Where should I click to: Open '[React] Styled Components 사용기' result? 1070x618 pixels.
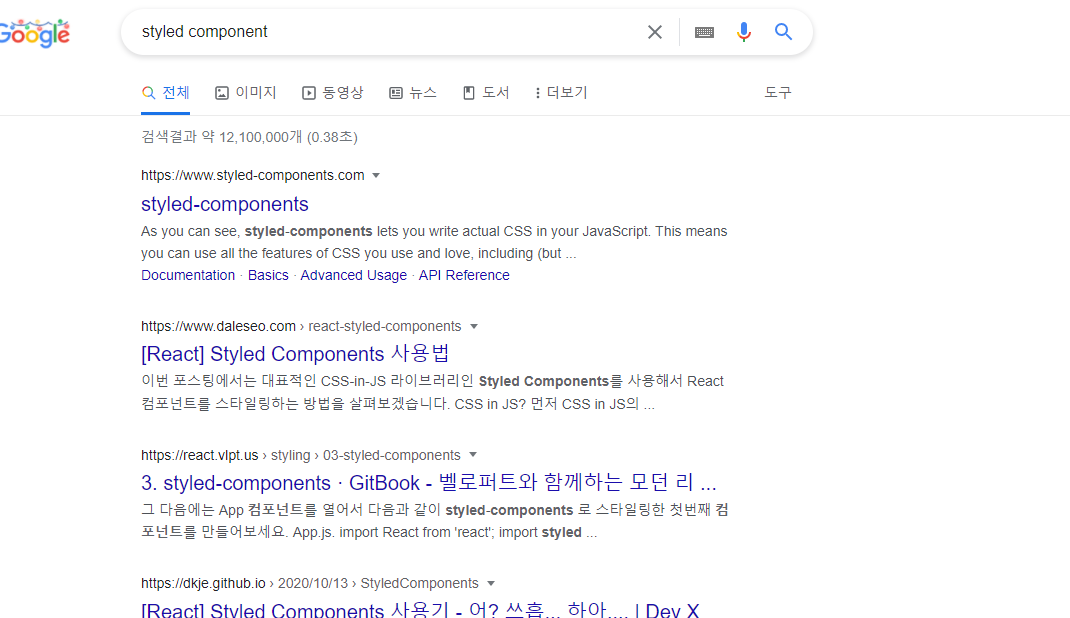420,609
